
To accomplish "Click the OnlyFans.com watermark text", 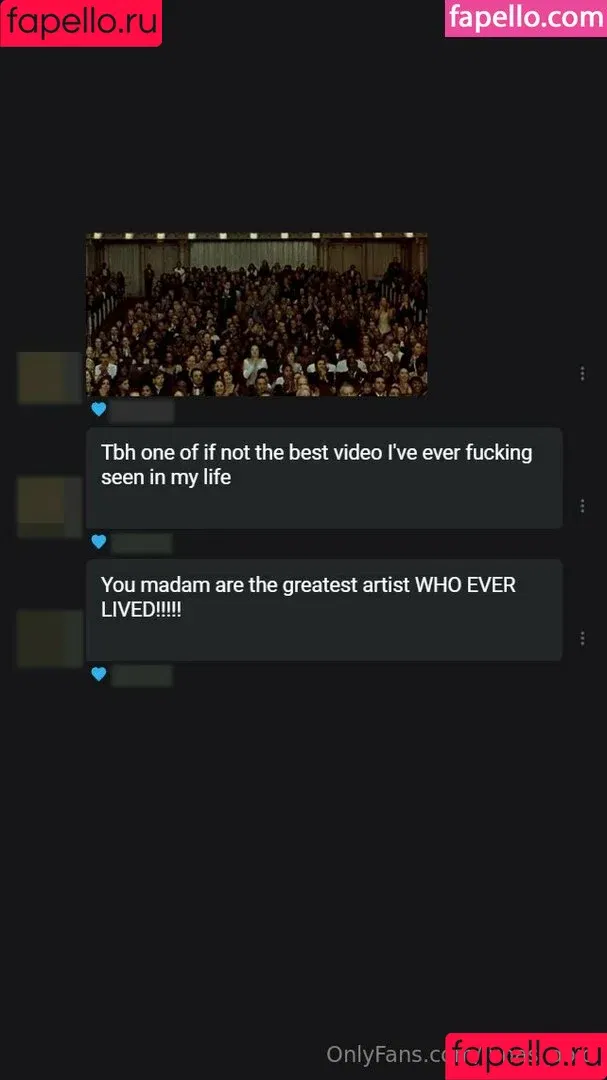I will [x=386, y=1053].
